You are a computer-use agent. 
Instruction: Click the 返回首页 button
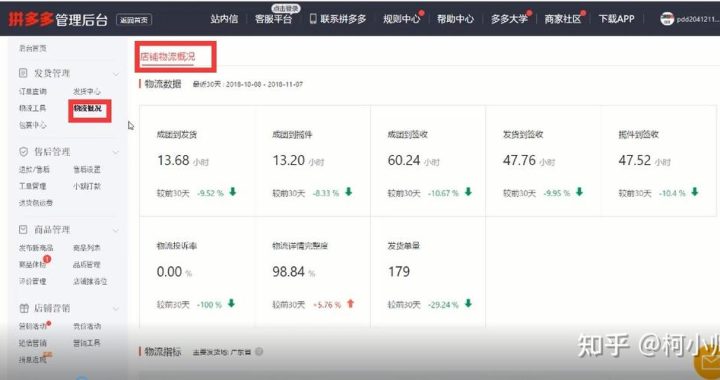[134, 20]
